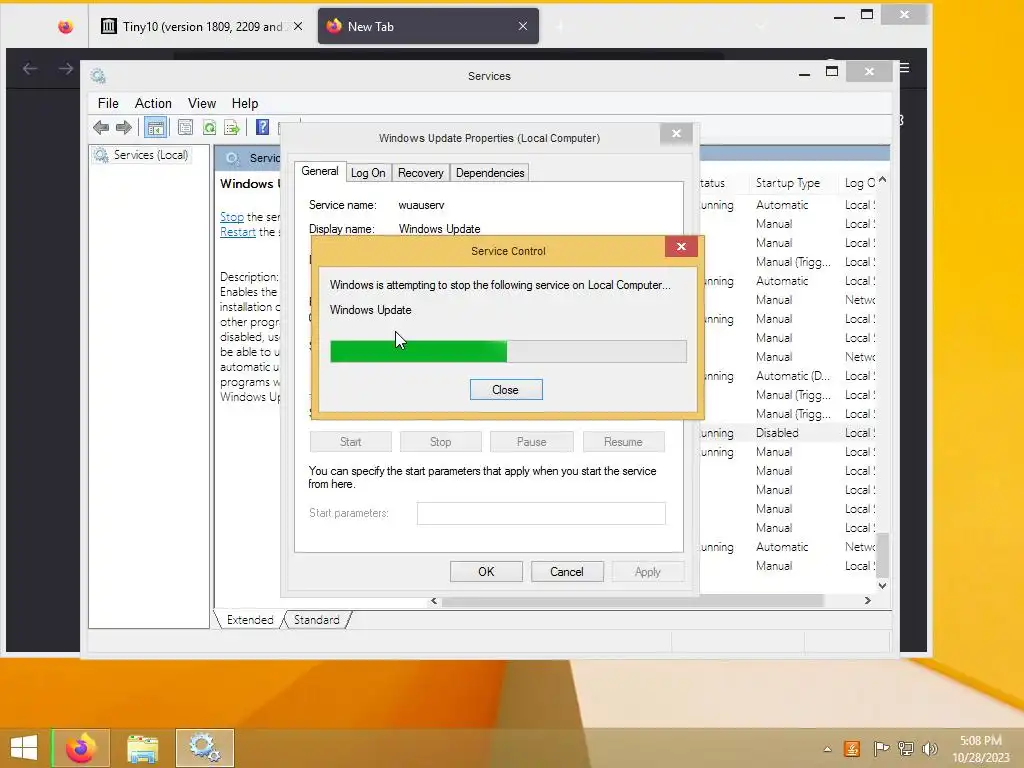The height and width of the screenshot is (768, 1024).
Task: Close Service Control with red X
Action: 681,246
